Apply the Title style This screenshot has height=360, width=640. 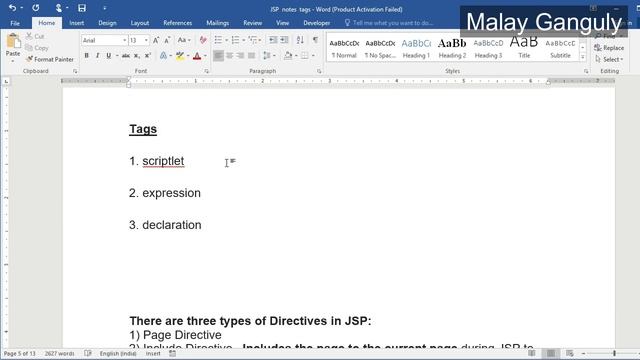[524, 48]
